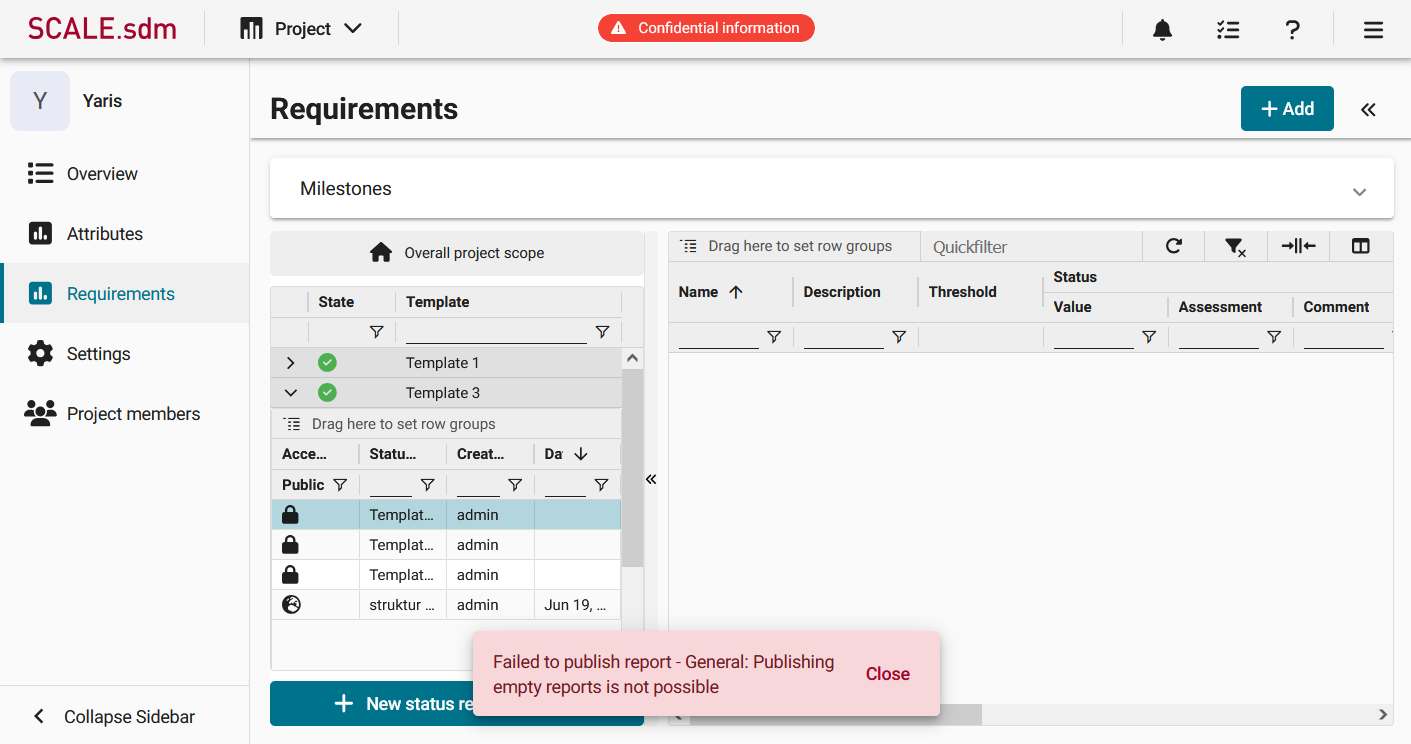Image resolution: width=1411 pixels, height=744 pixels.
Task: Click the Threshold column header
Action: pos(962,292)
